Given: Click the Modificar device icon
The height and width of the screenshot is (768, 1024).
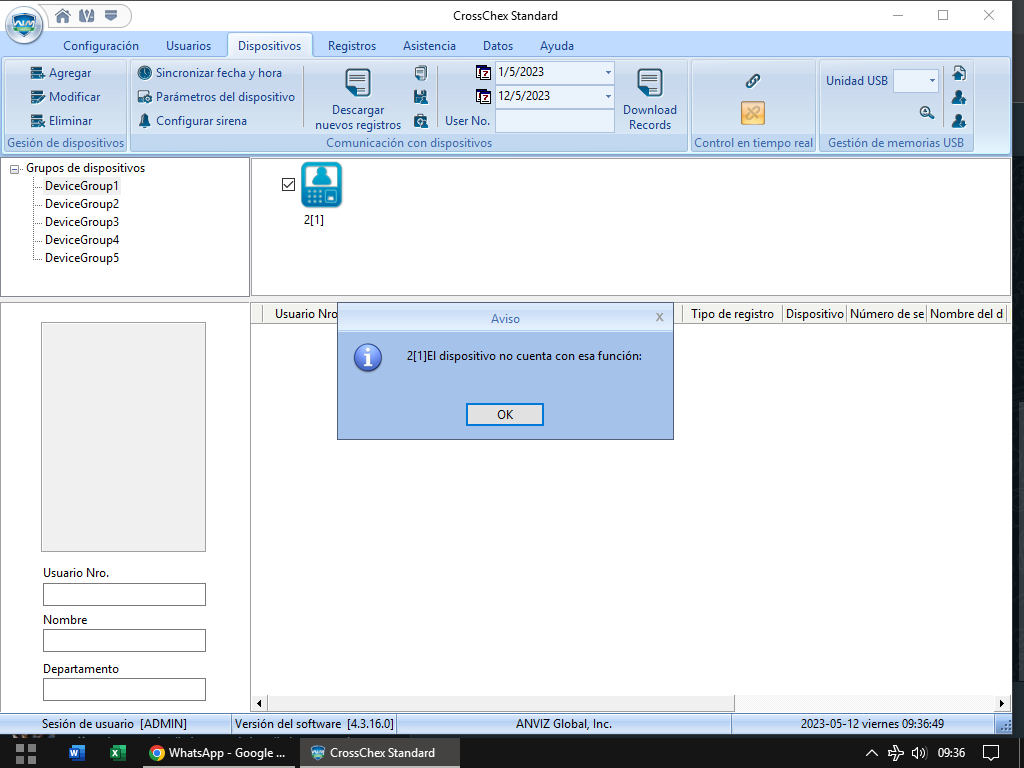Looking at the screenshot, I should tap(38, 97).
